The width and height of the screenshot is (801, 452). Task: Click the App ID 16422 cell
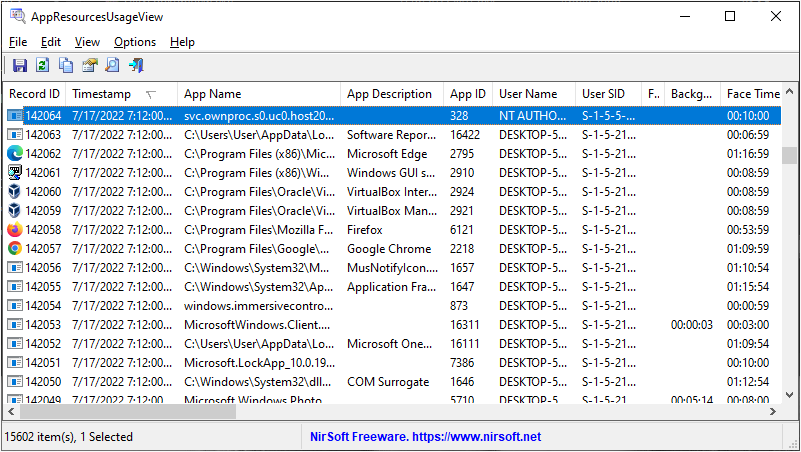(465, 135)
